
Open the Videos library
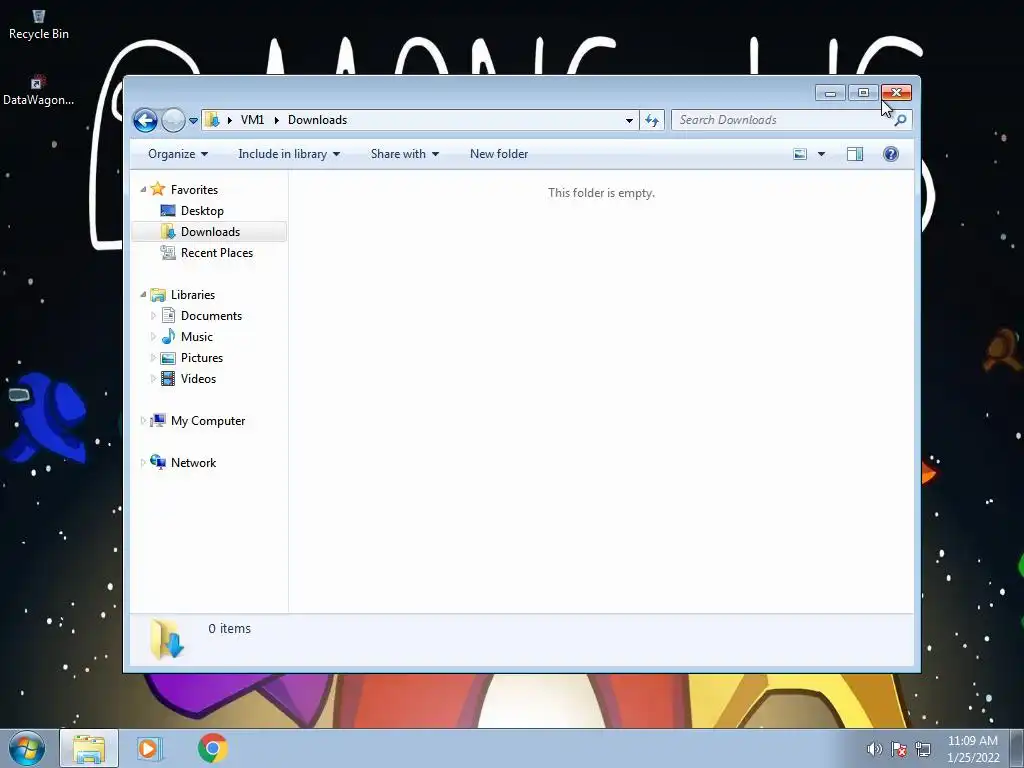click(198, 379)
